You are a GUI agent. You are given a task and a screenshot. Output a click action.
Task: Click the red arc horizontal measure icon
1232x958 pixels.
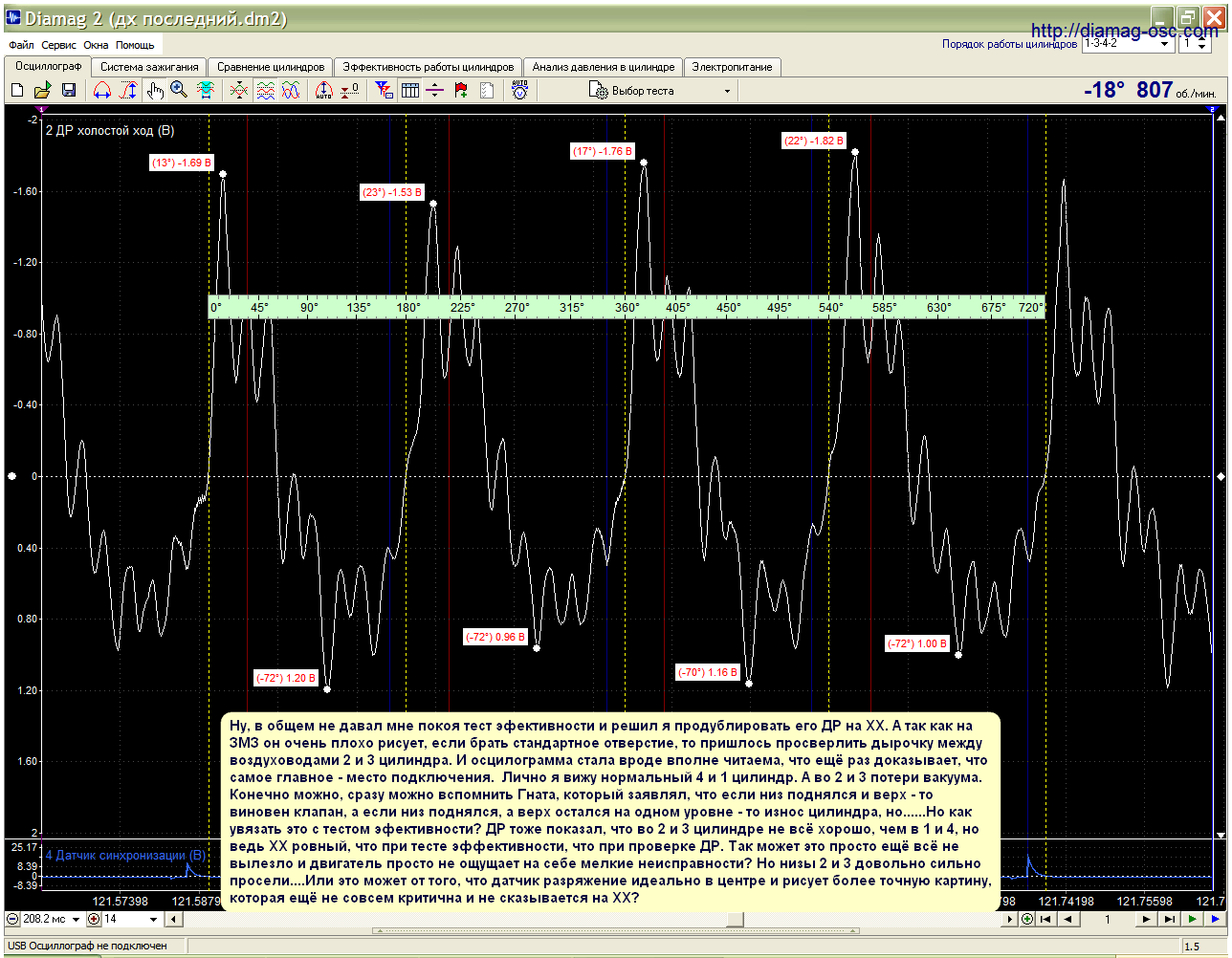(101, 90)
